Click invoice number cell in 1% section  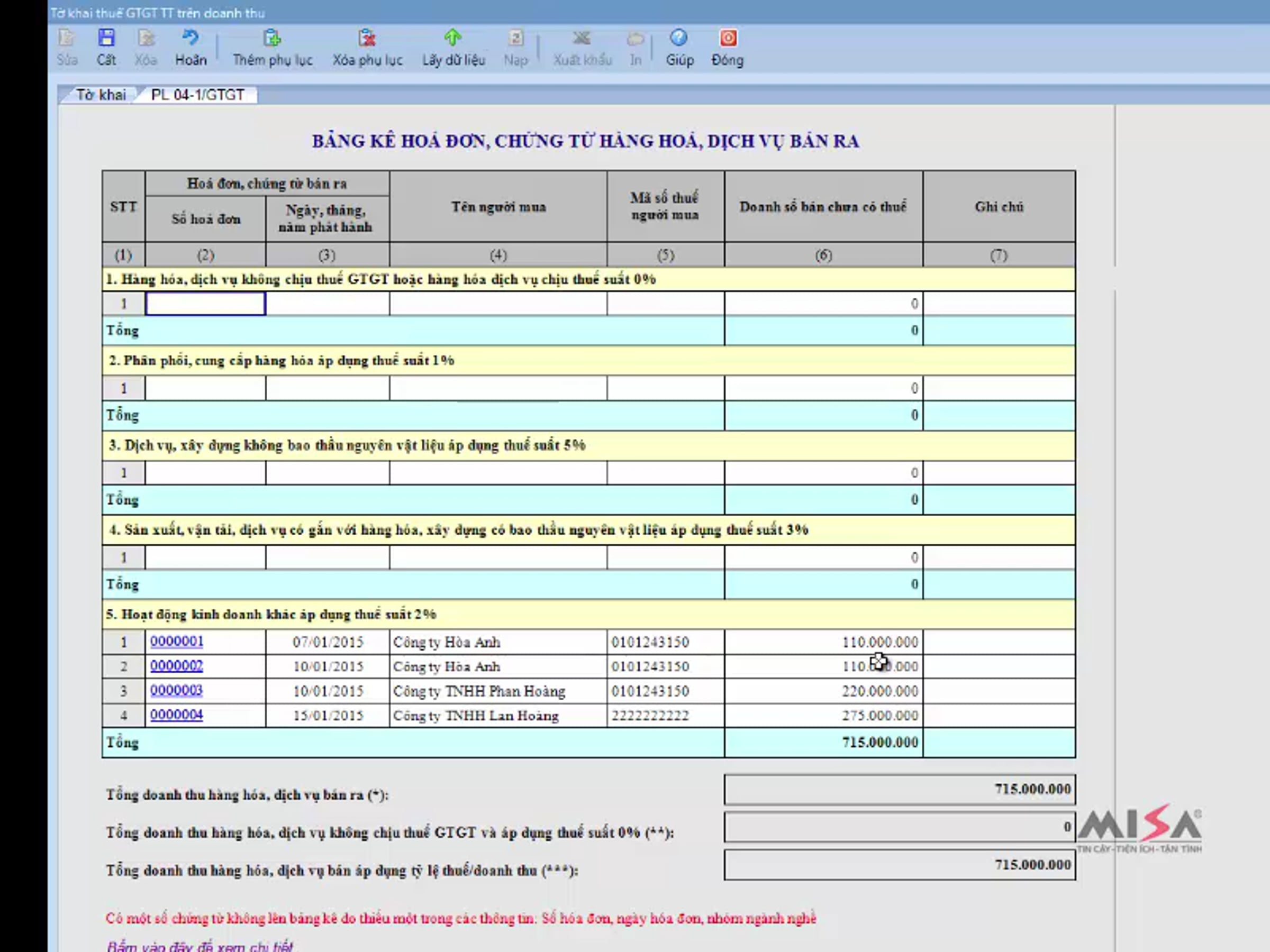pos(205,388)
